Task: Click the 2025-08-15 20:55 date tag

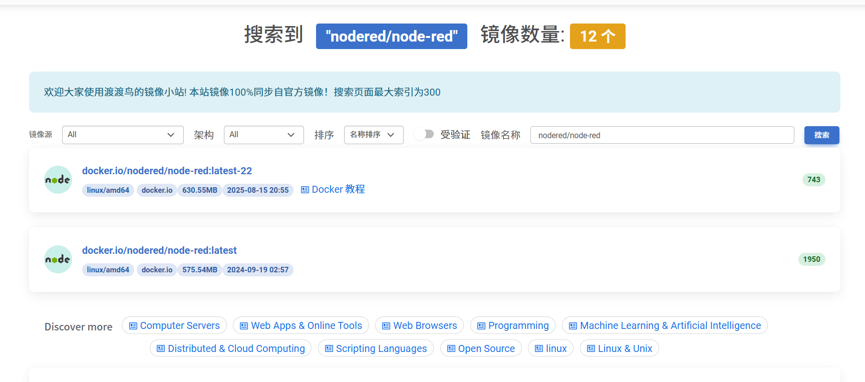Action: click(x=258, y=190)
